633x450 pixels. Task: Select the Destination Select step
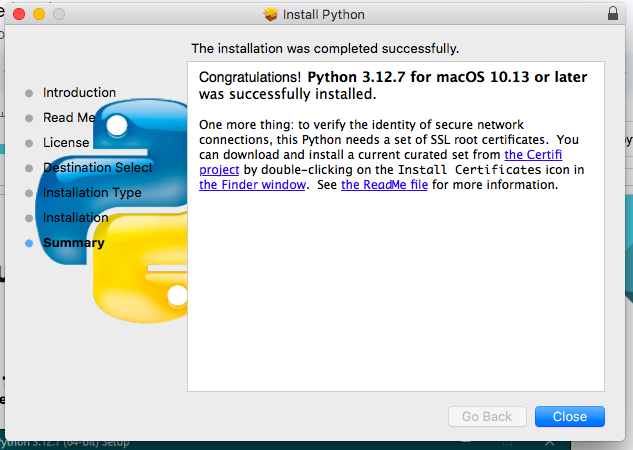pos(98,168)
